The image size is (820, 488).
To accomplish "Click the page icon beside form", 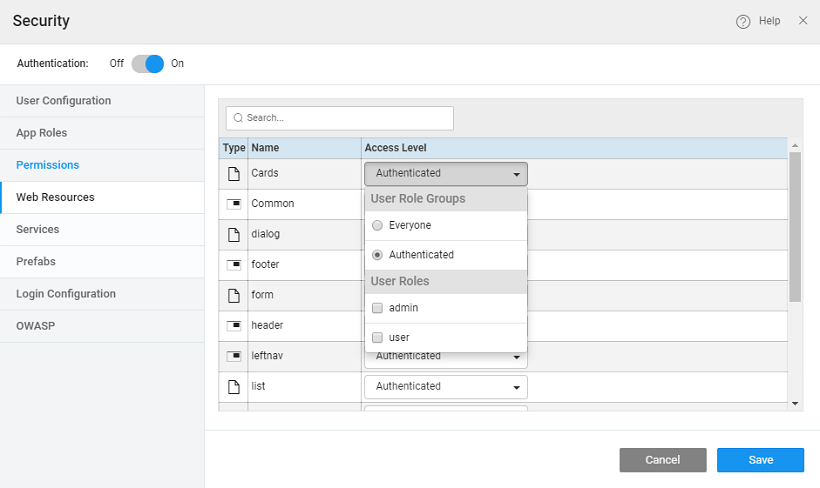I will click(x=234, y=296).
